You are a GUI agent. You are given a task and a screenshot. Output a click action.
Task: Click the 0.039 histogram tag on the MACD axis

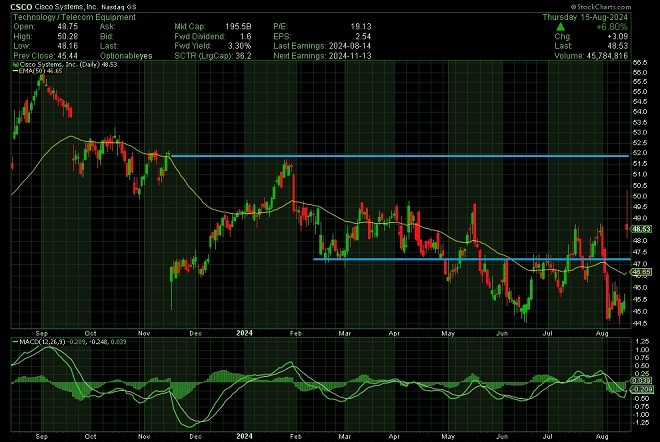click(642, 381)
